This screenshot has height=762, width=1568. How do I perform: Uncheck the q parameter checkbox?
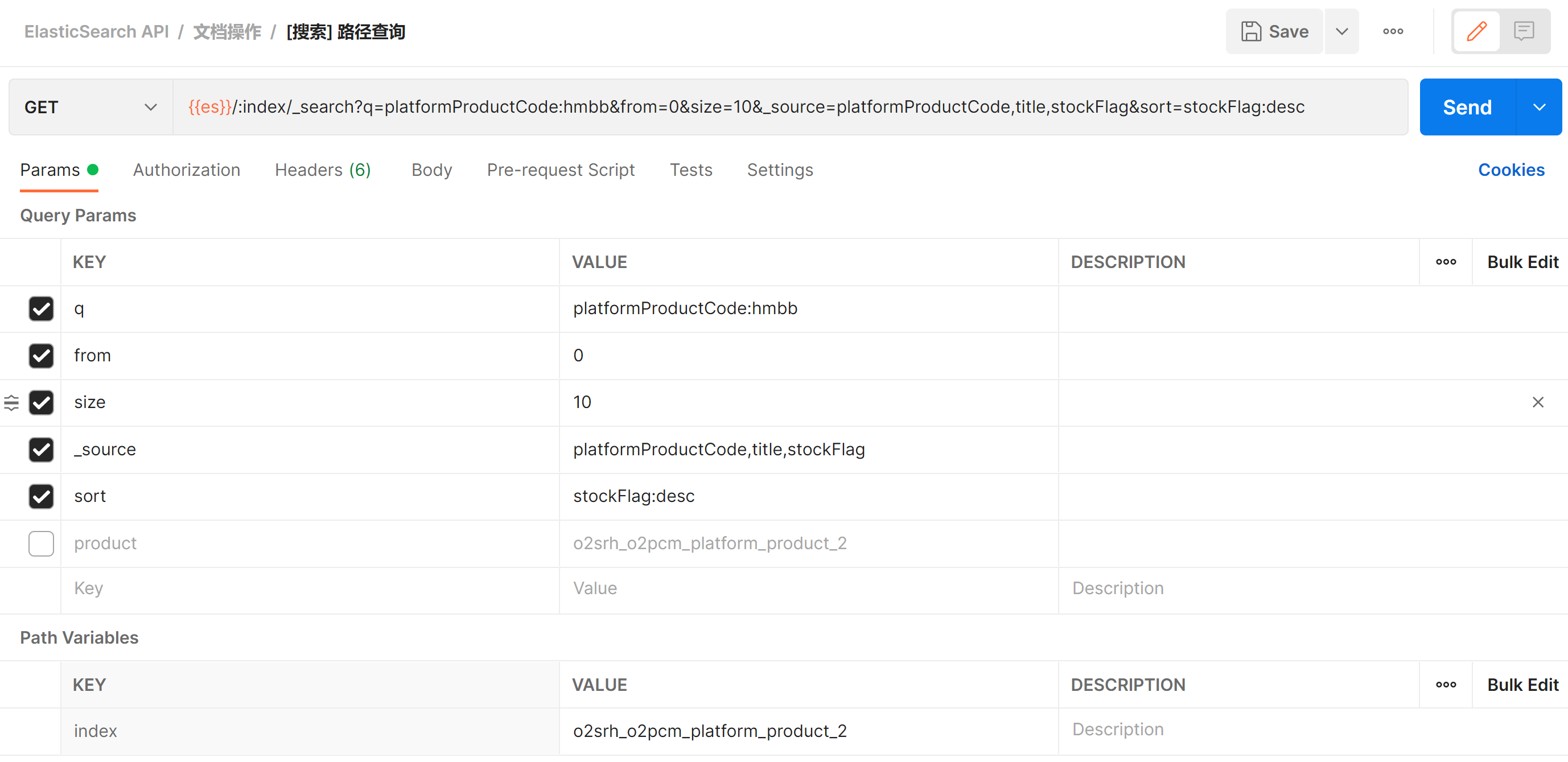(x=41, y=308)
